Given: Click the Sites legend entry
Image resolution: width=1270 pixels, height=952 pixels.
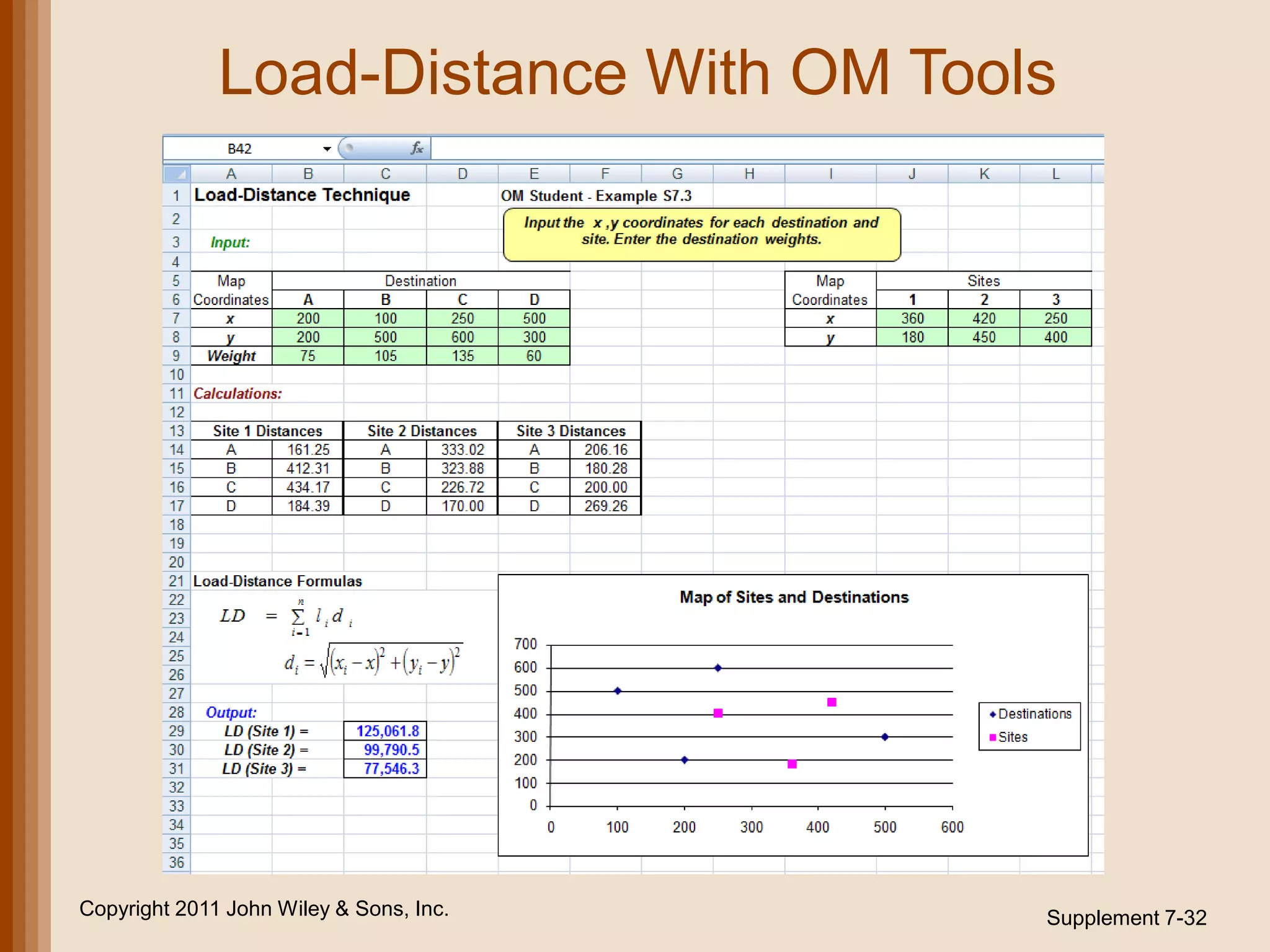Looking at the screenshot, I should click(1009, 737).
